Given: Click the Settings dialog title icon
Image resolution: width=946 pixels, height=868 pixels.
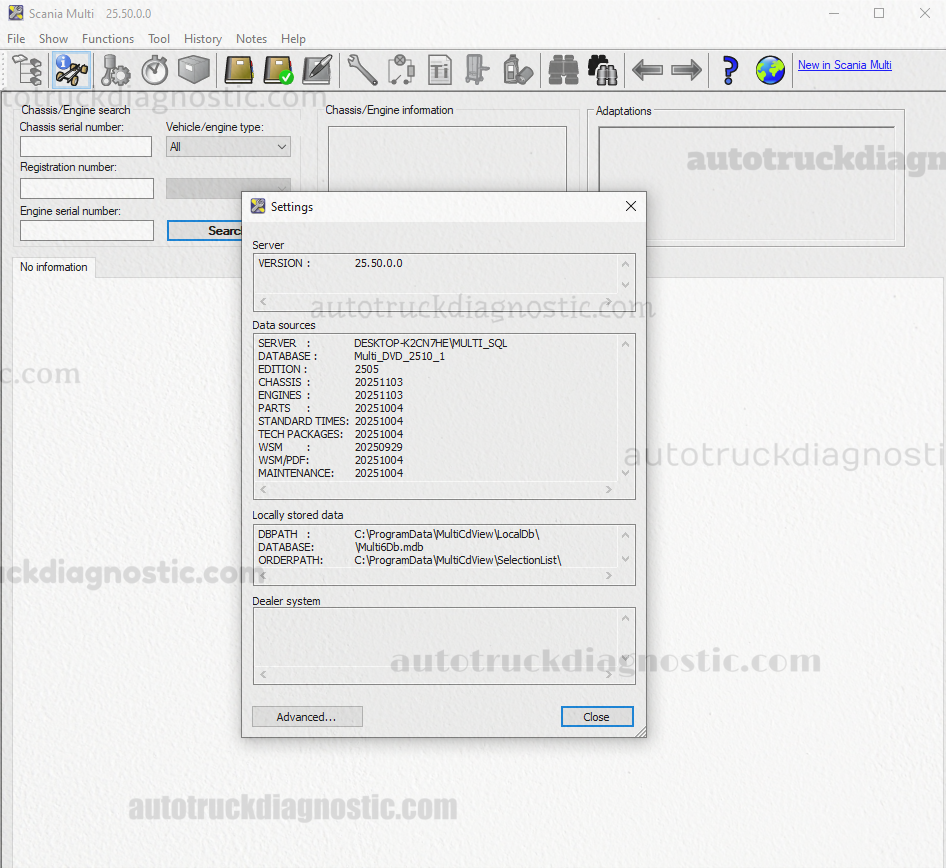Looking at the screenshot, I should (x=258, y=206).
